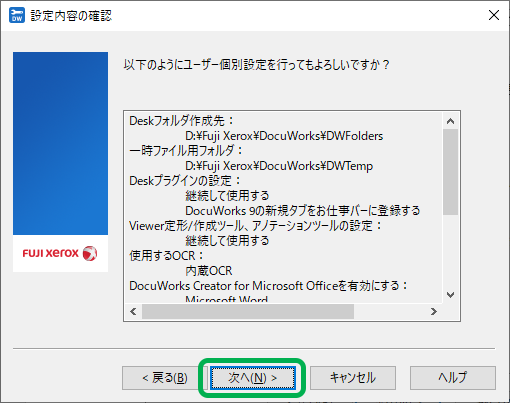This screenshot has height=403, width=510.
Task: Select the line Deskフォルダ作成先:
Action: [182, 121]
